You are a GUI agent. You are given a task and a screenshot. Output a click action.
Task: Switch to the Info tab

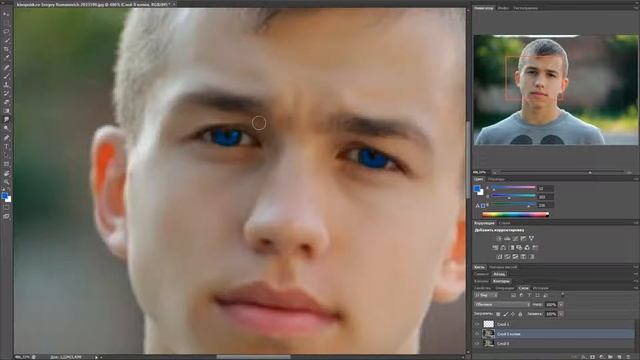pos(503,8)
